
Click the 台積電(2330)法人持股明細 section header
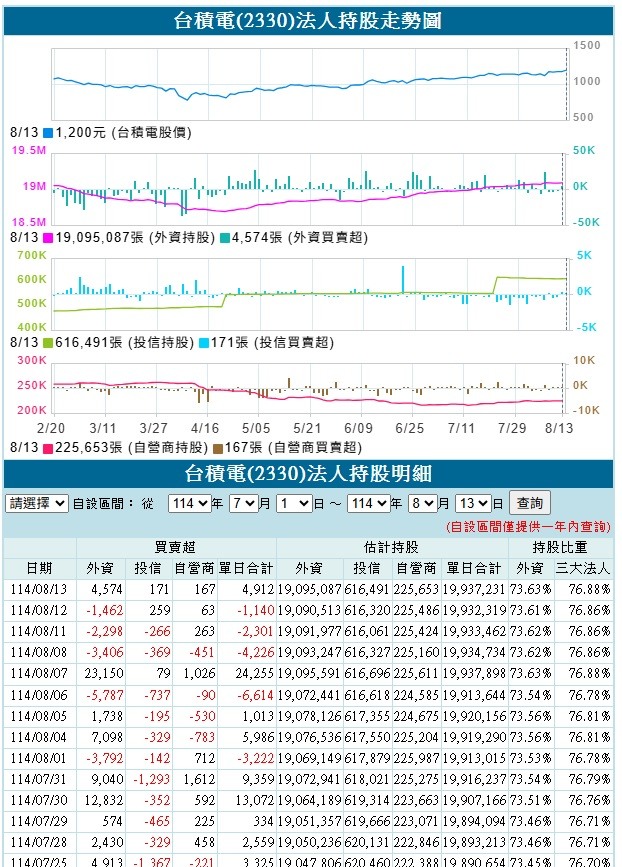tap(309, 474)
